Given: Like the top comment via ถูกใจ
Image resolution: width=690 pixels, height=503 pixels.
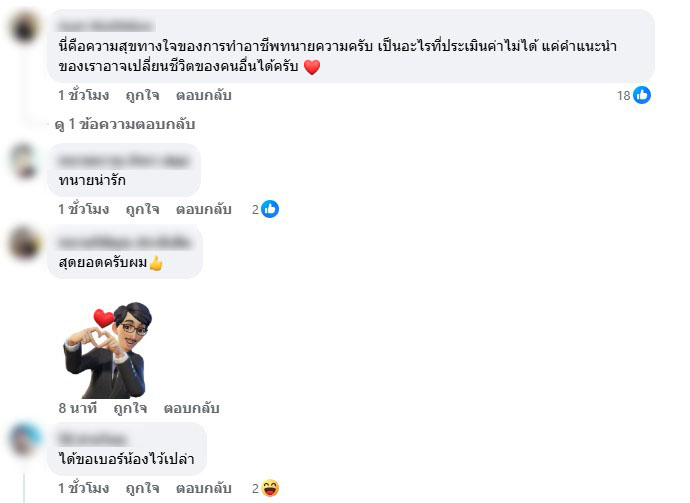Looking at the screenshot, I should point(142,95).
